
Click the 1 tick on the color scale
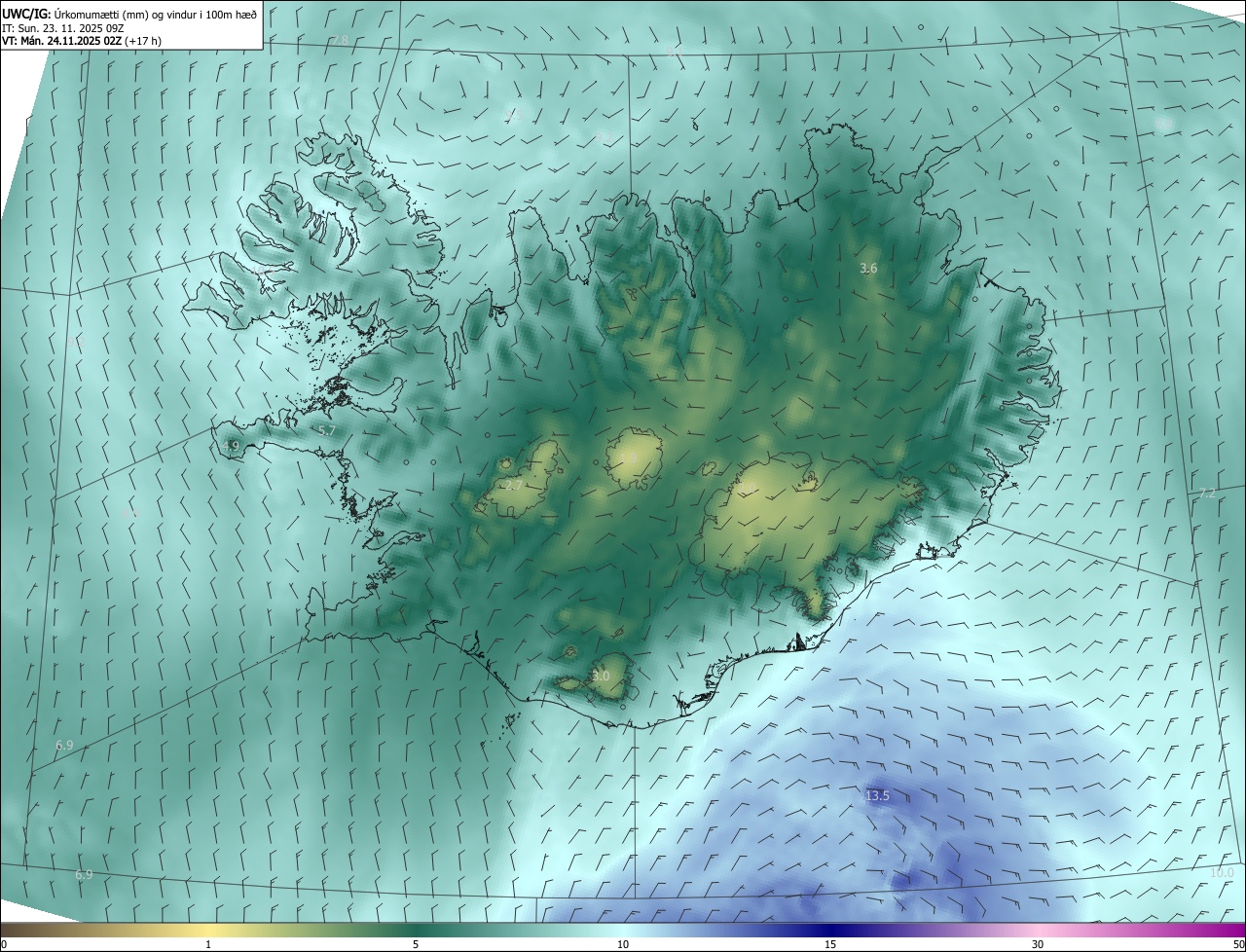[x=208, y=944]
